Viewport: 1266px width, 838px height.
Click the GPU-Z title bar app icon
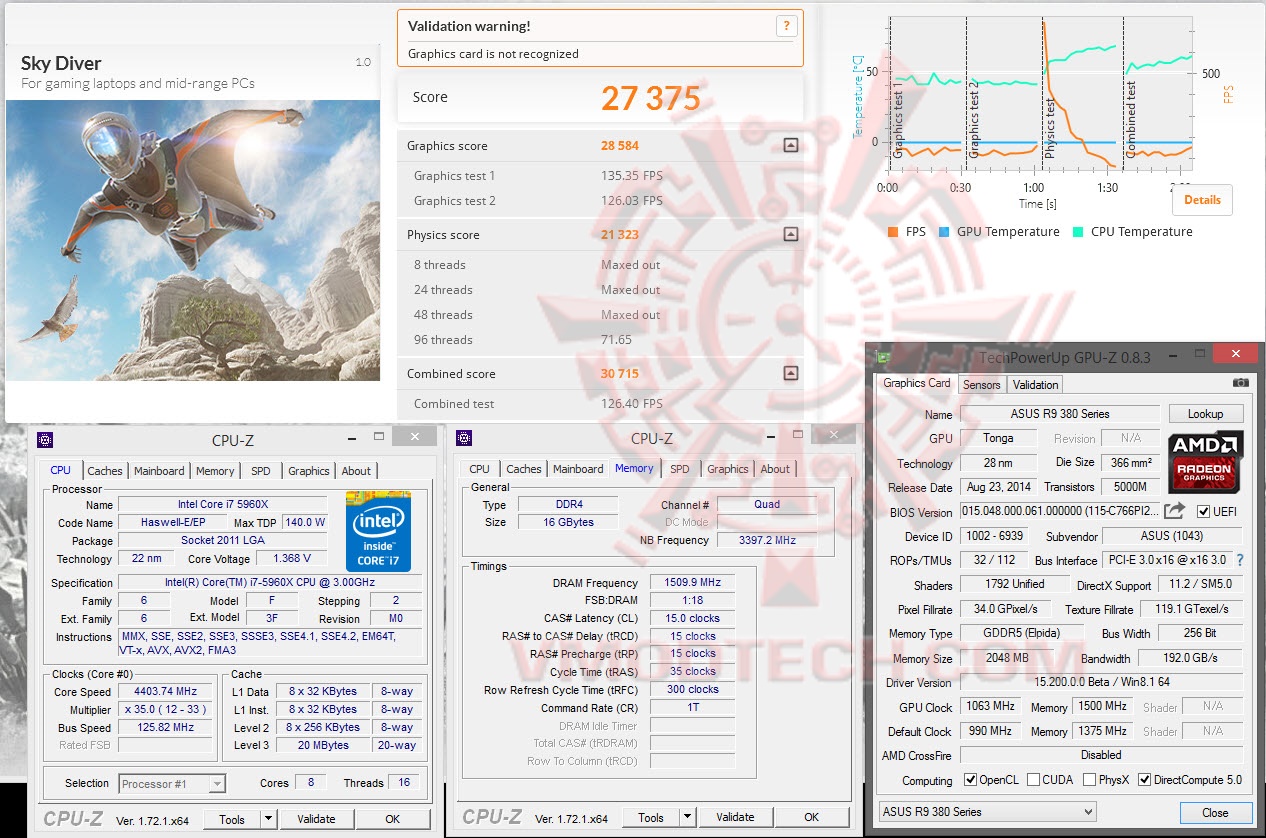point(883,355)
